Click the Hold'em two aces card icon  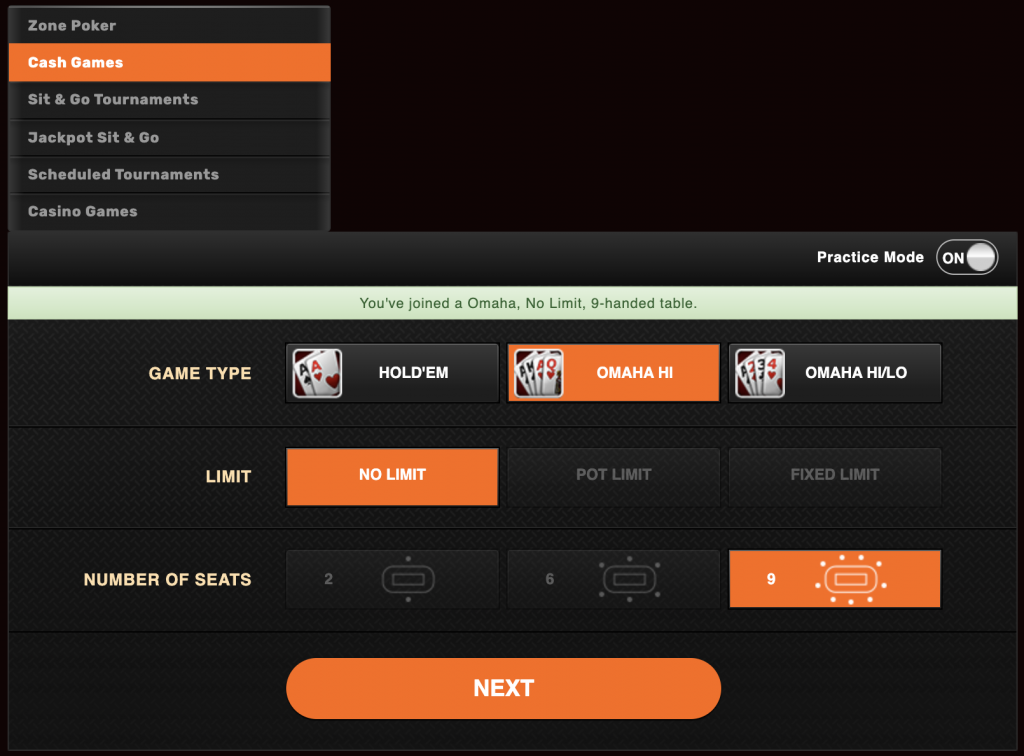point(317,373)
